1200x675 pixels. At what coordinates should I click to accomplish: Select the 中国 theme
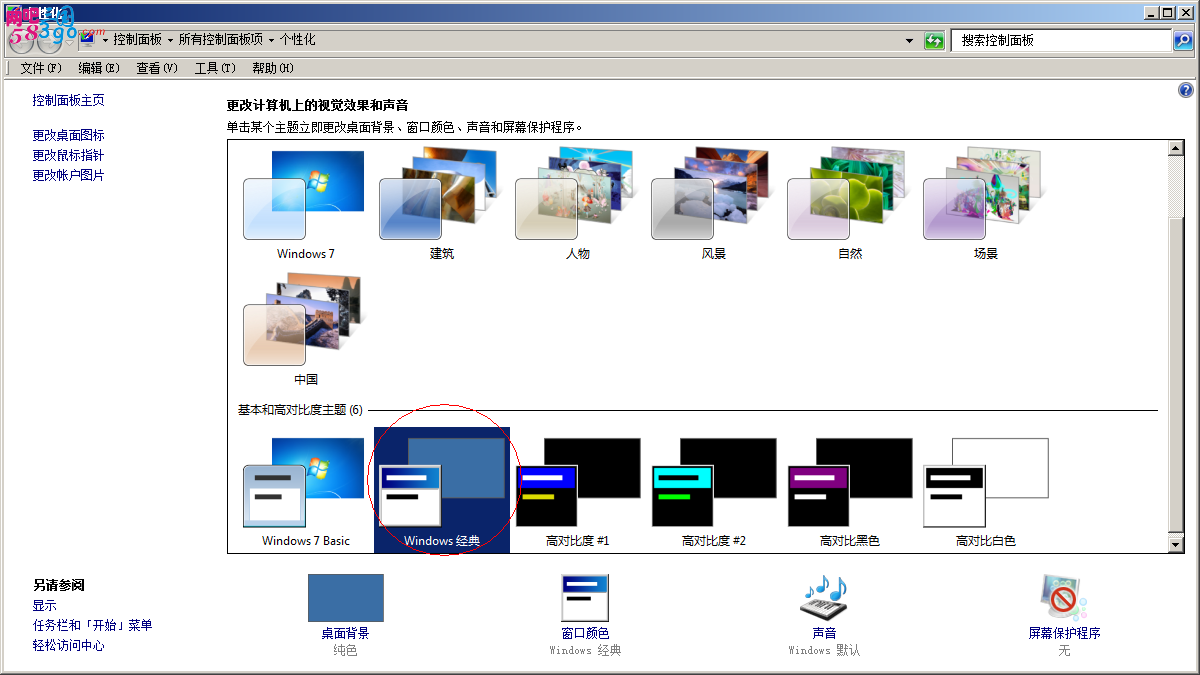click(x=305, y=330)
